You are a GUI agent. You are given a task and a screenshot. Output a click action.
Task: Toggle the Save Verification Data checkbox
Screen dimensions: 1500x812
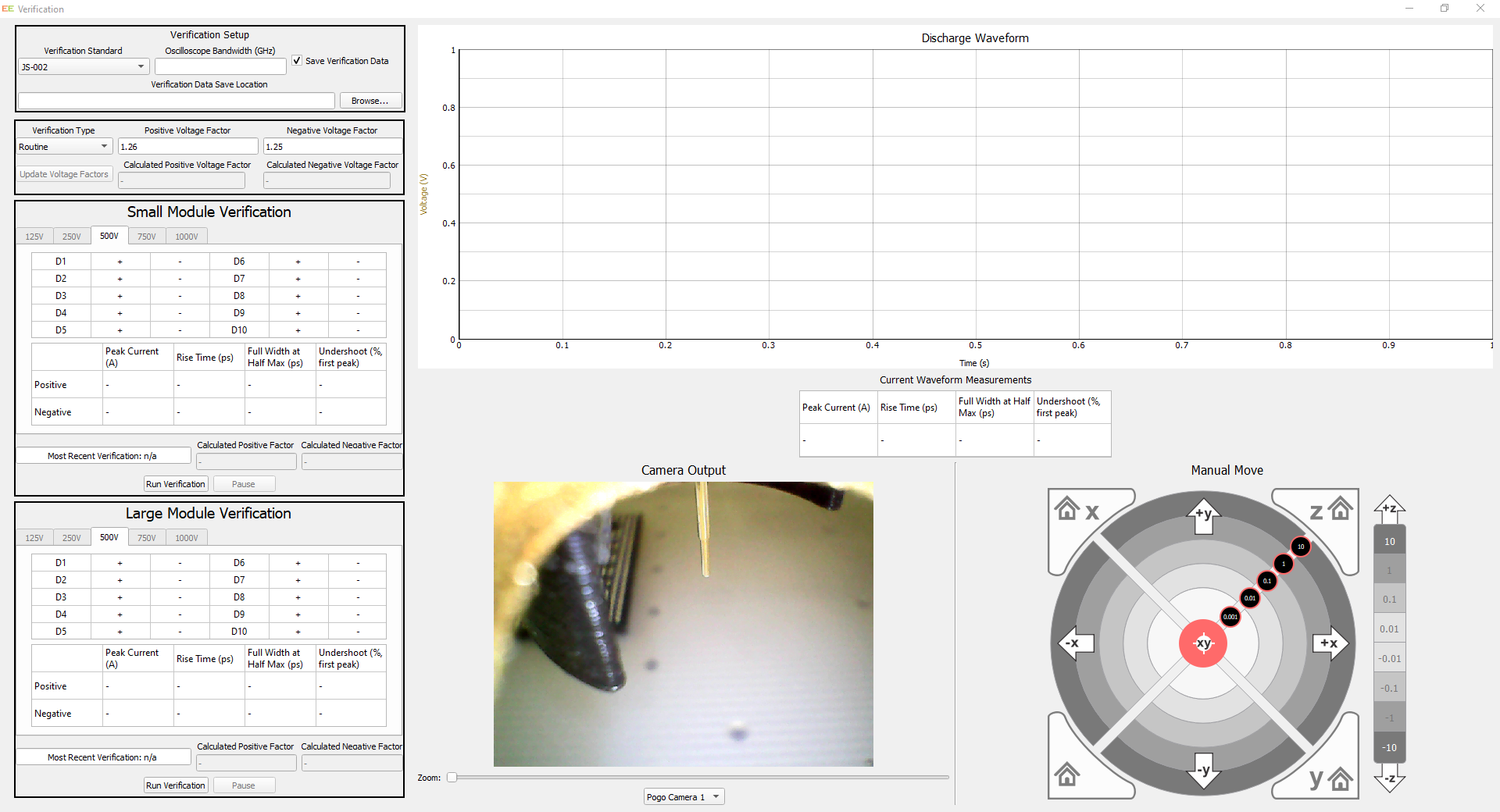297,60
